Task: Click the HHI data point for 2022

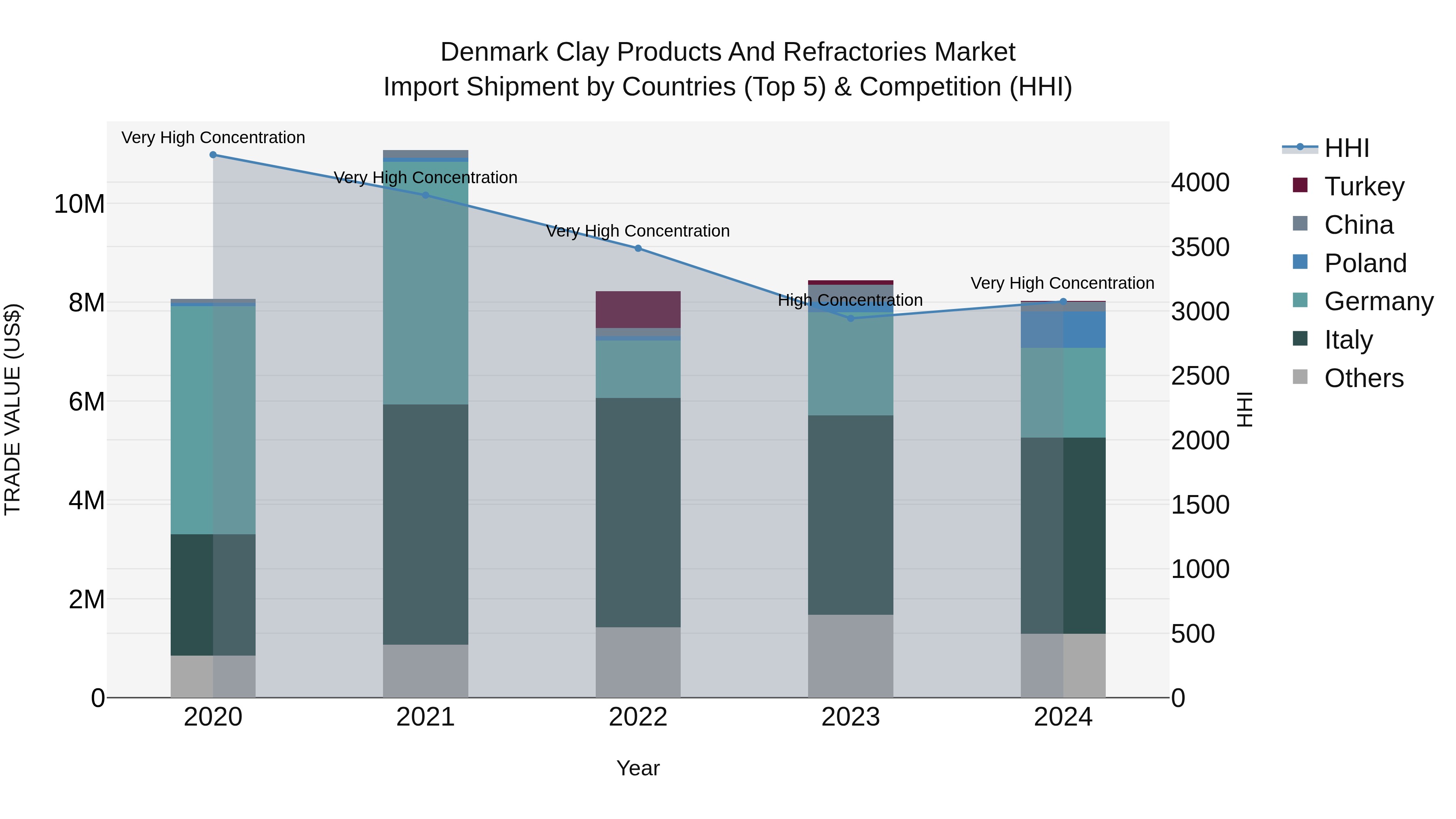Action: coord(638,248)
